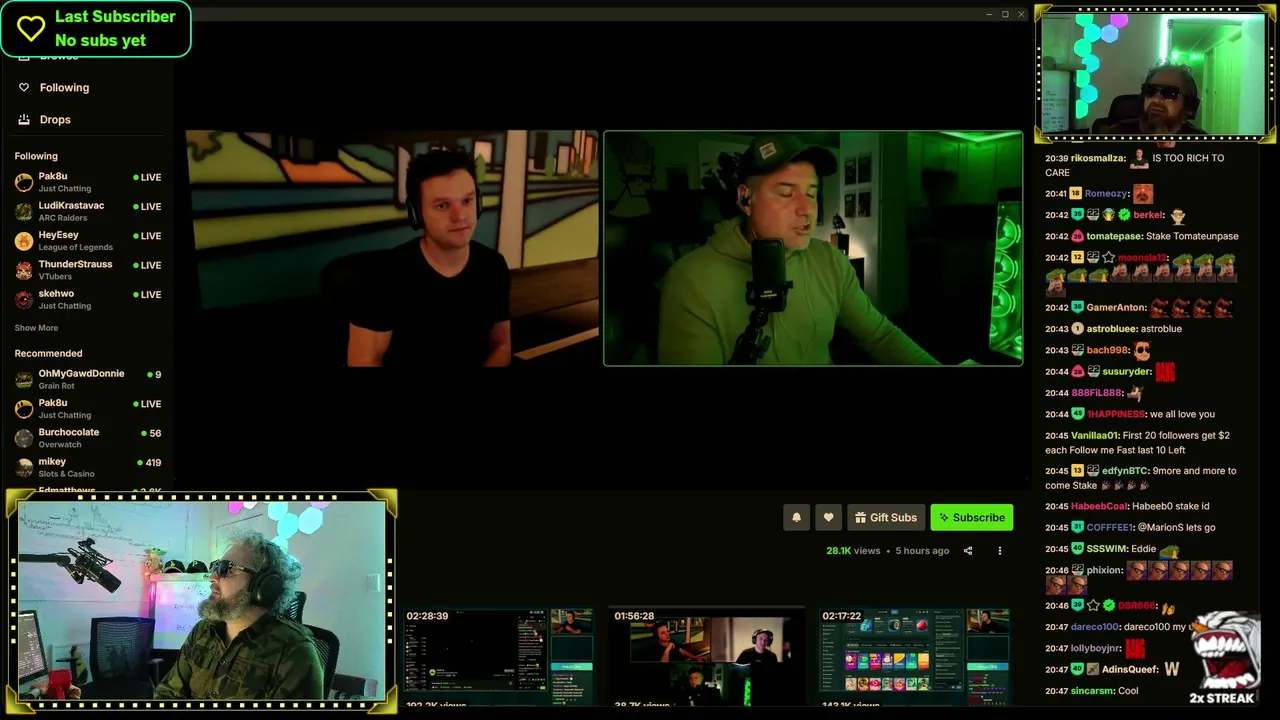This screenshot has height=720, width=1280.
Task: Open the video thumbnail marked 01:56:28
Action: click(x=706, y=656)
